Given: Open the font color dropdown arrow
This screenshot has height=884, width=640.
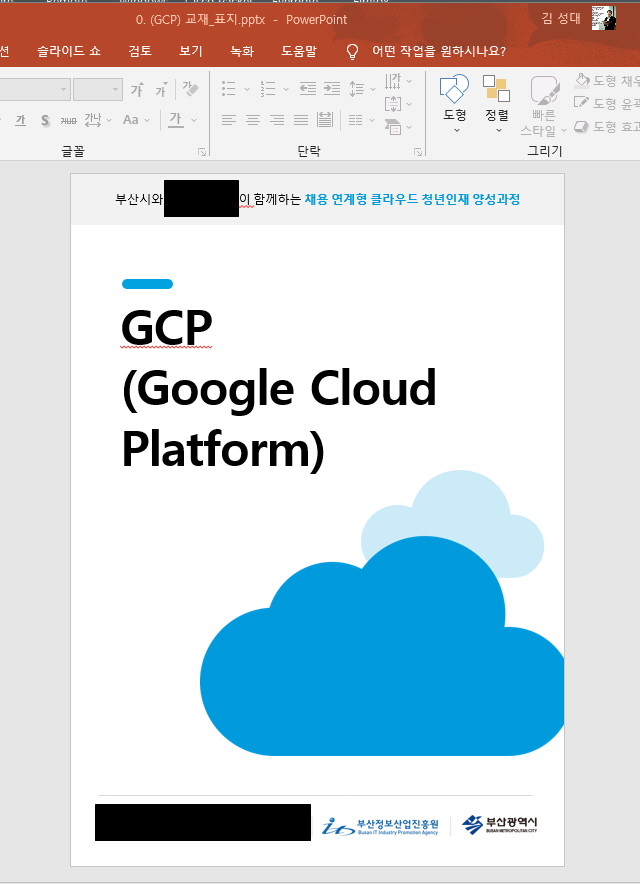Looking at the screenshot, I should pos(194,120).
